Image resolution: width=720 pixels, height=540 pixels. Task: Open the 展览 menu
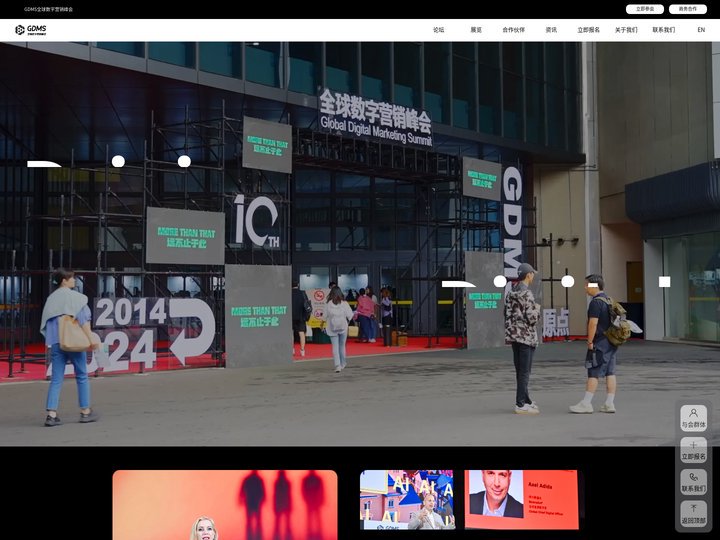coord(476,30)
